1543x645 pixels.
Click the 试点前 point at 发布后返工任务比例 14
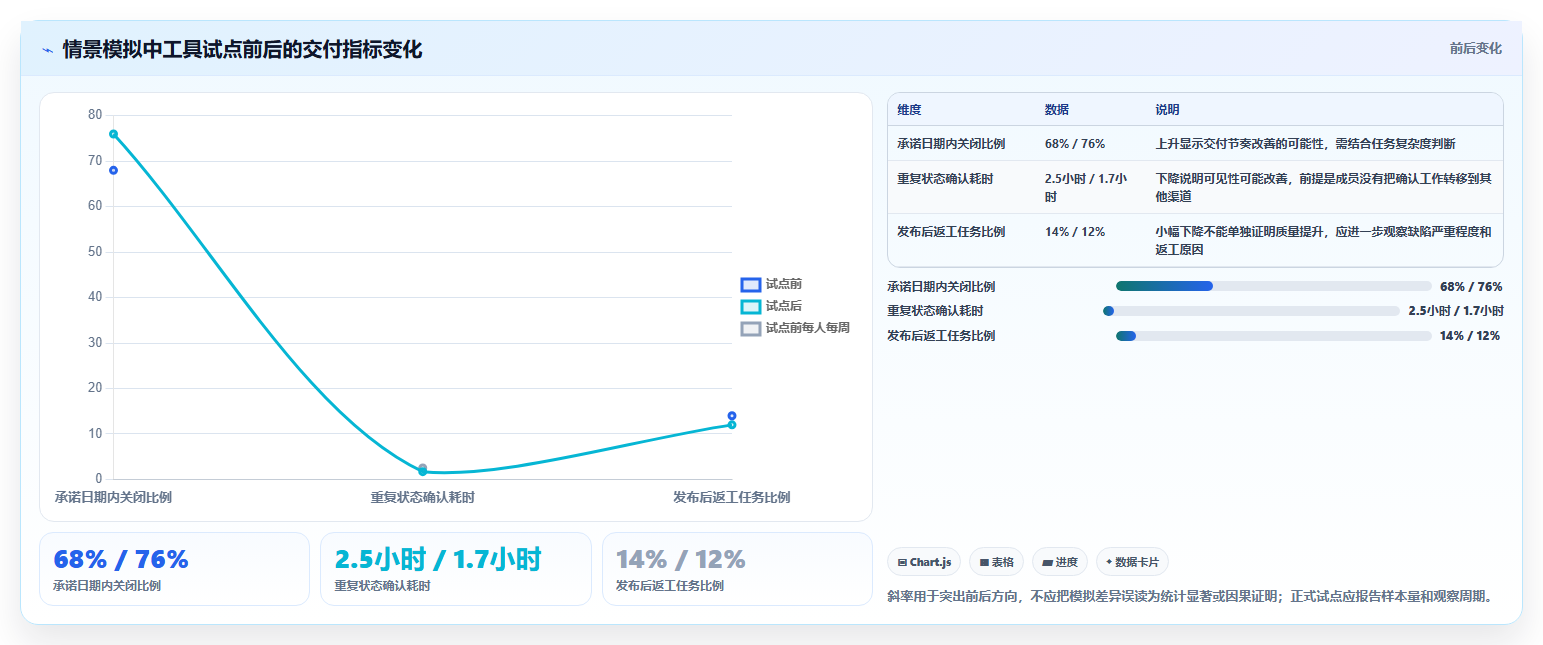tap(732, 416)
